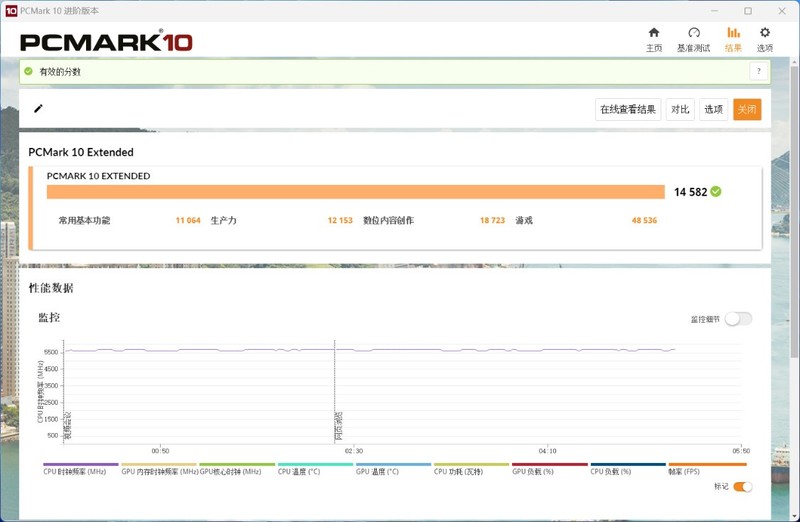Click the green valid score checkmark icon
The image size is (800, 522).
pyautogui.click(x=29, y=71)
